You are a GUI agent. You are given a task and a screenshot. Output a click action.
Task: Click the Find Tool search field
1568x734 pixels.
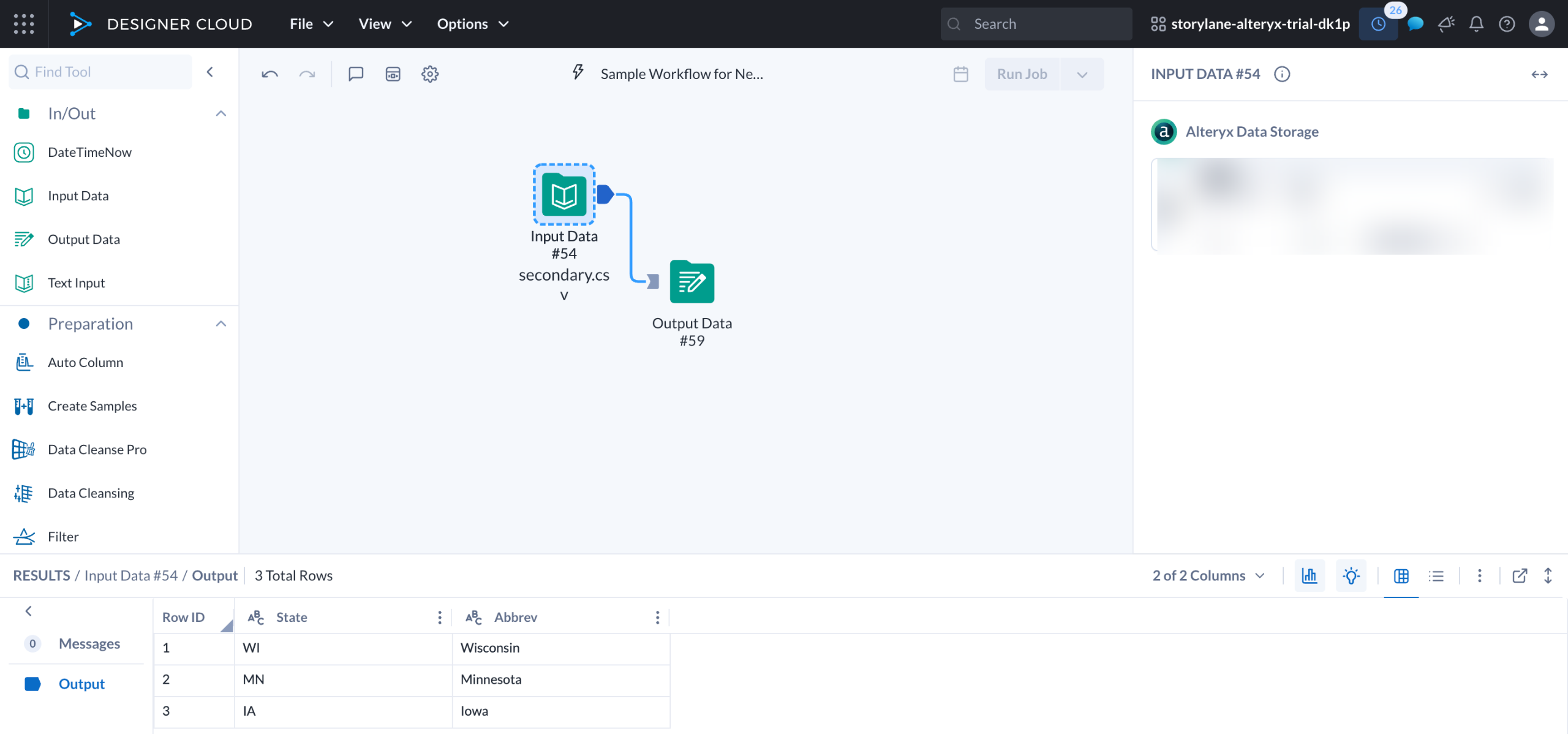click(101, 72)
